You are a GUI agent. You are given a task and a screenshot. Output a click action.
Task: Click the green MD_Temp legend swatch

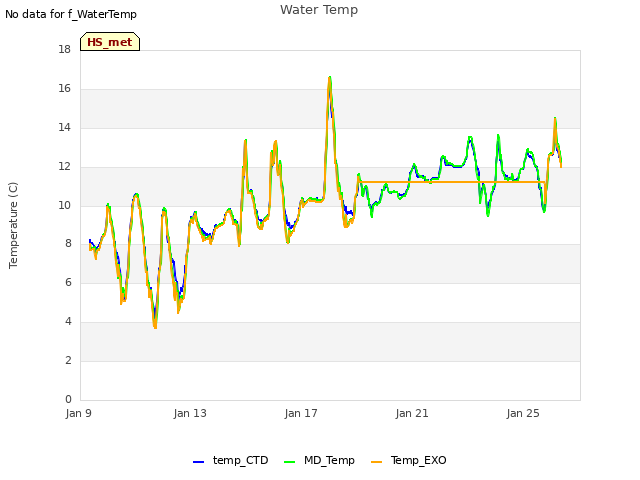tap(289, 462)
